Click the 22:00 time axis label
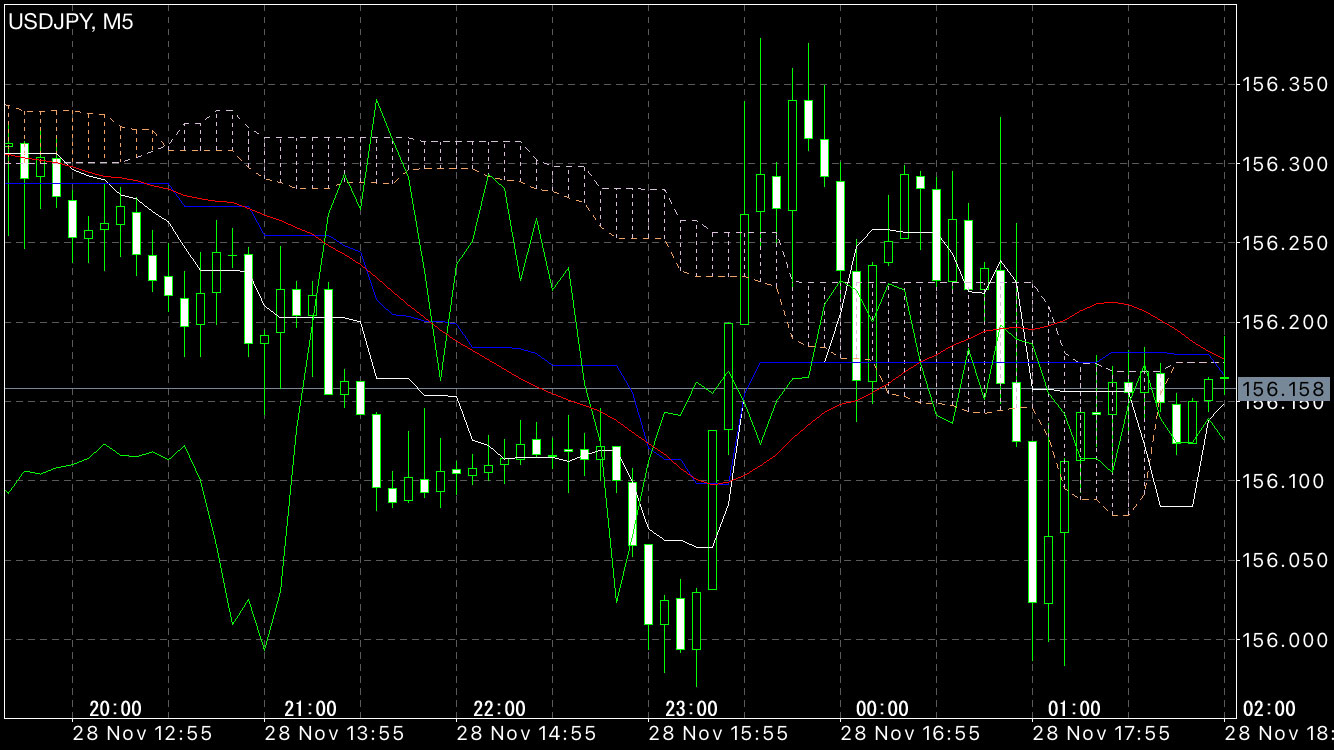The width and height of the screenshot is (1334, 750). point(499,709)
